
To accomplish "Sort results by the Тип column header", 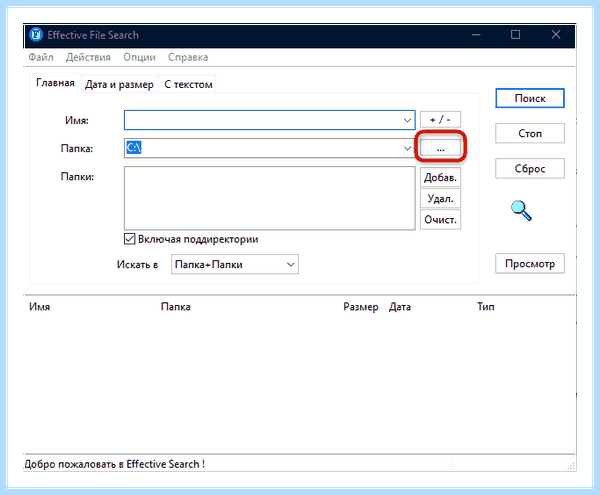I will tap(486, 307).
